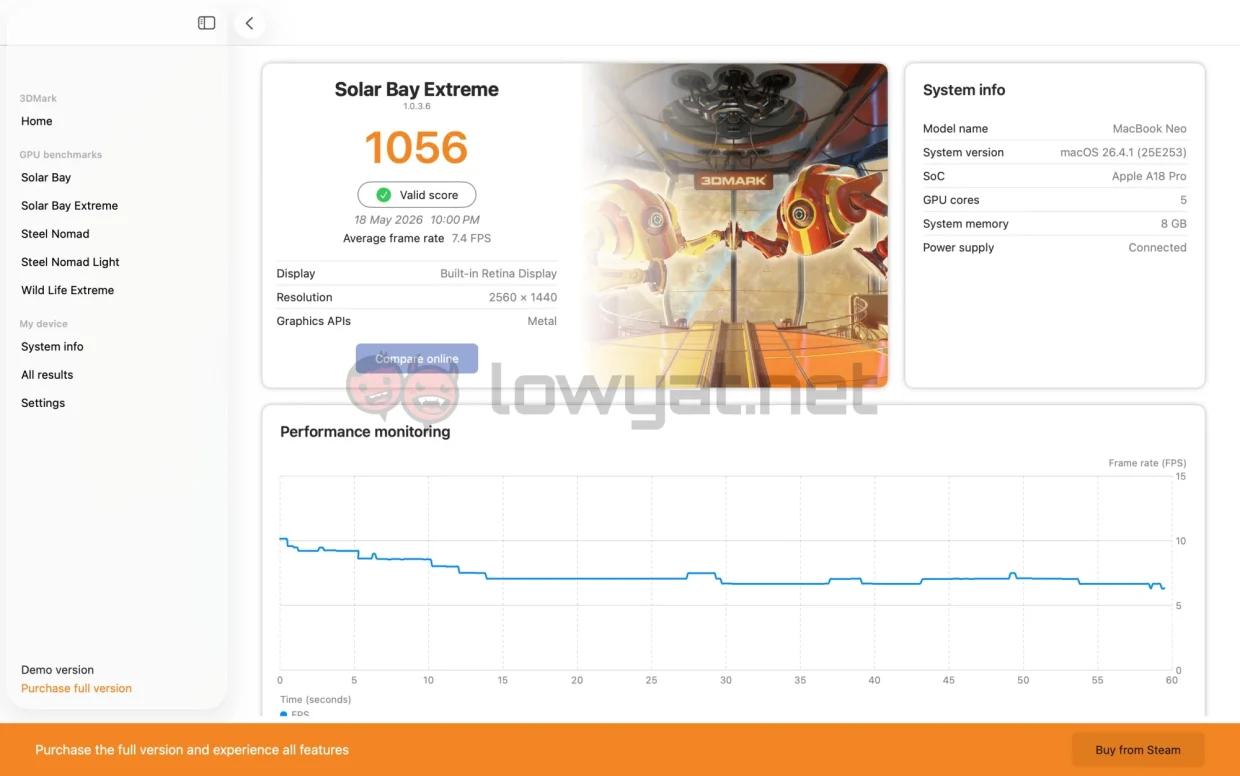
Task: Open Settings in the sidebar
Action: pyautogui.click(x=43, y=403)
